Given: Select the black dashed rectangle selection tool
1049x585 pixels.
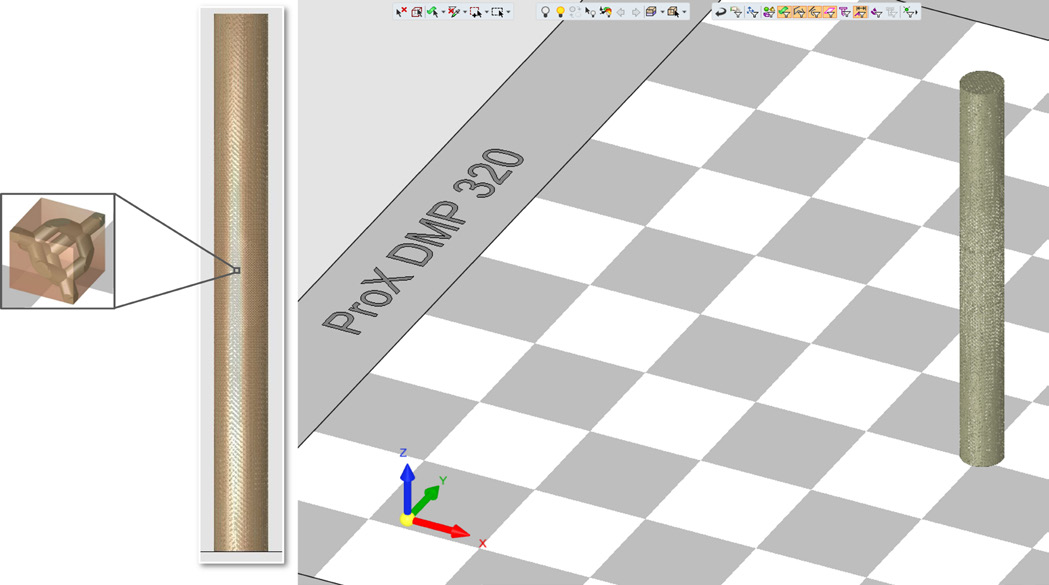Looking at the screenshot, I should (x=497, y=12).
